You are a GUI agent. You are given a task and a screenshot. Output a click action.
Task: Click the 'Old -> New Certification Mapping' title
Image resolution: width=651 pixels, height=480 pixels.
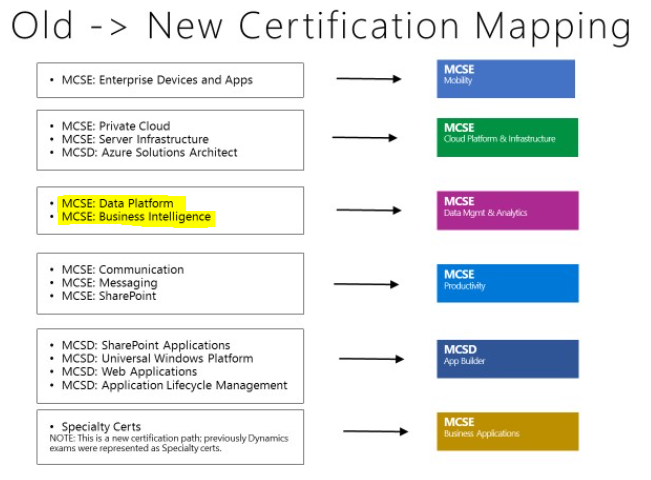[x=321, y=27]
